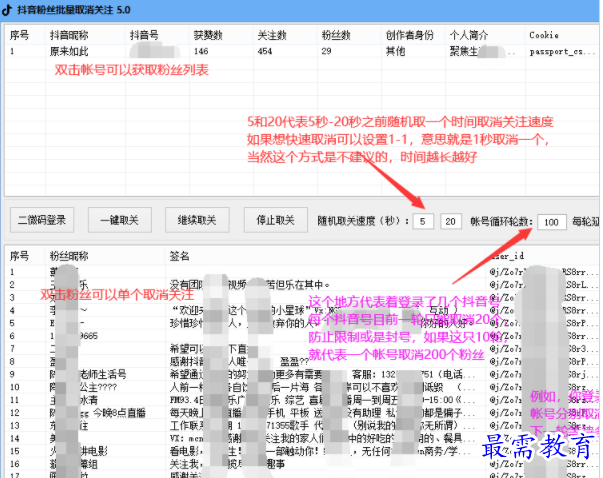
Task: Click the 个人简介 column header
Action: (469, 35)
